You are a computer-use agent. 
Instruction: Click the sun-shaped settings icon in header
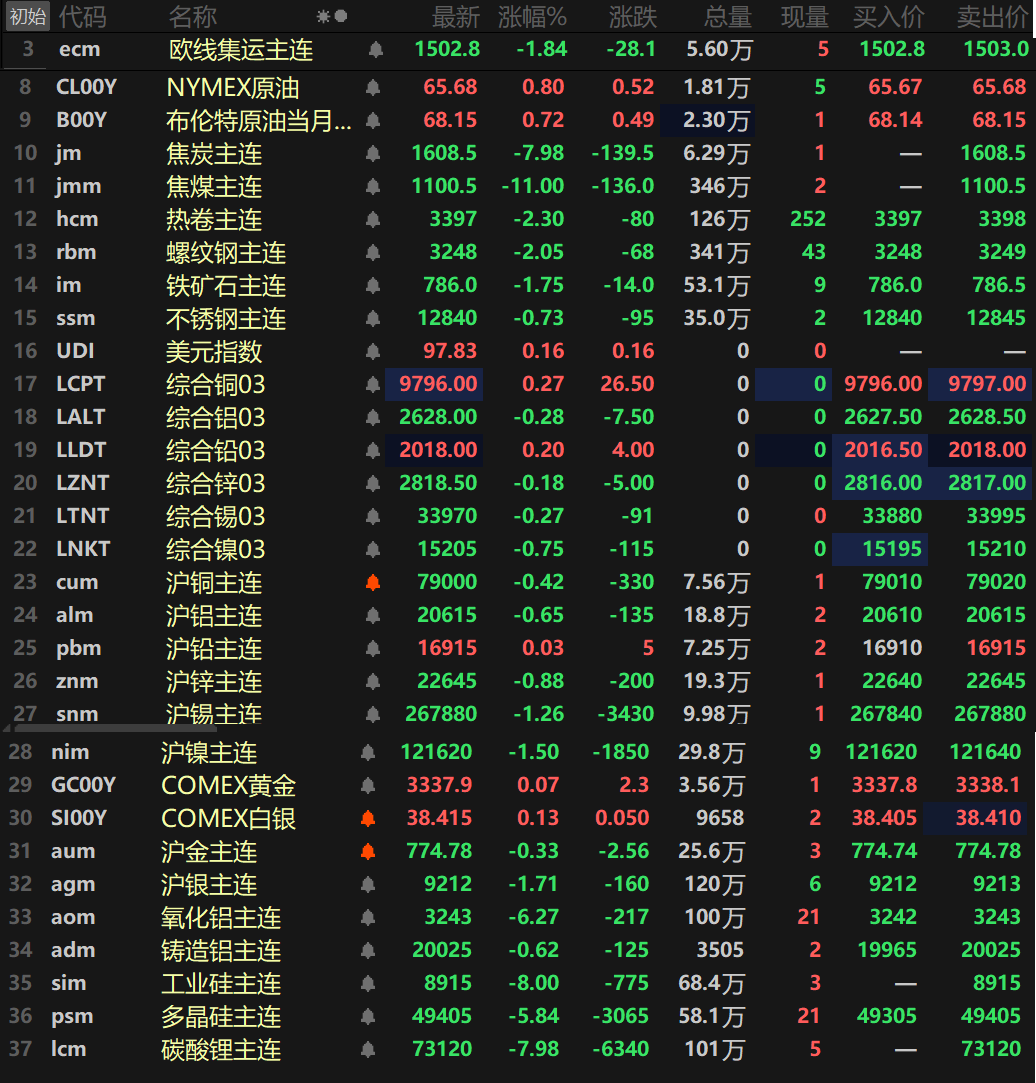(x=323, y=17)
